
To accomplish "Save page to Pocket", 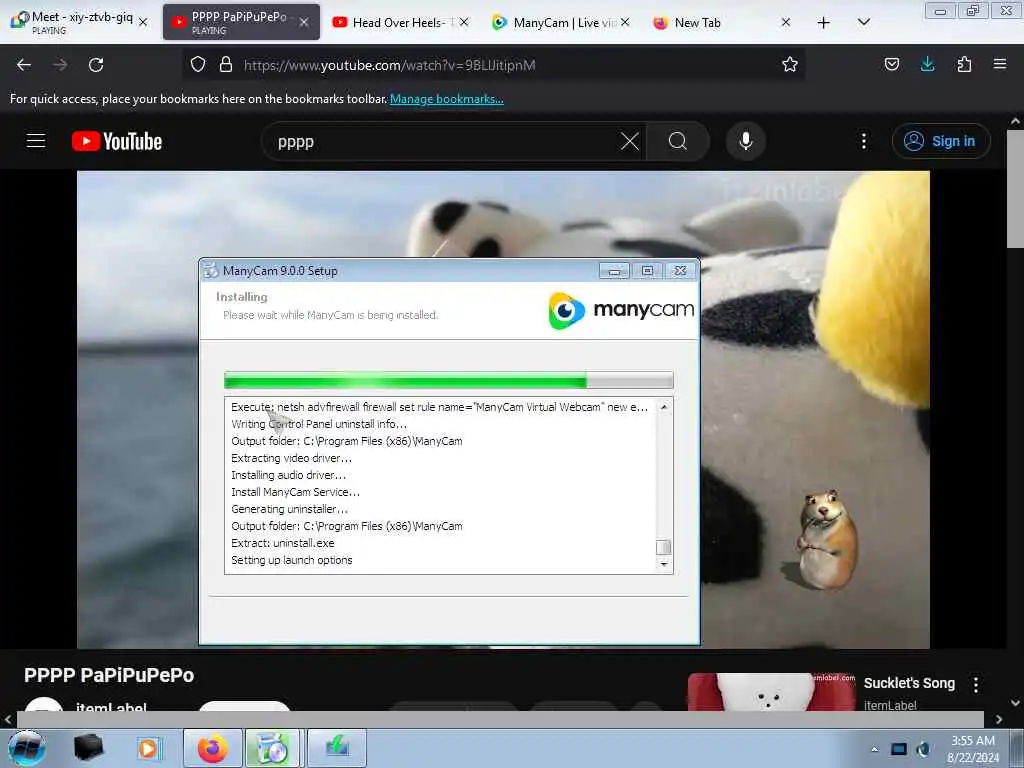I will 891,64.
